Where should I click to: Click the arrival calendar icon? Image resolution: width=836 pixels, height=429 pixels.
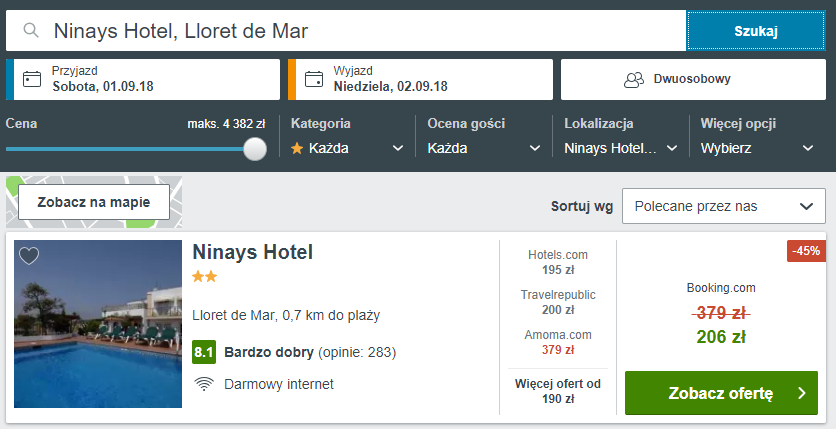32,79
